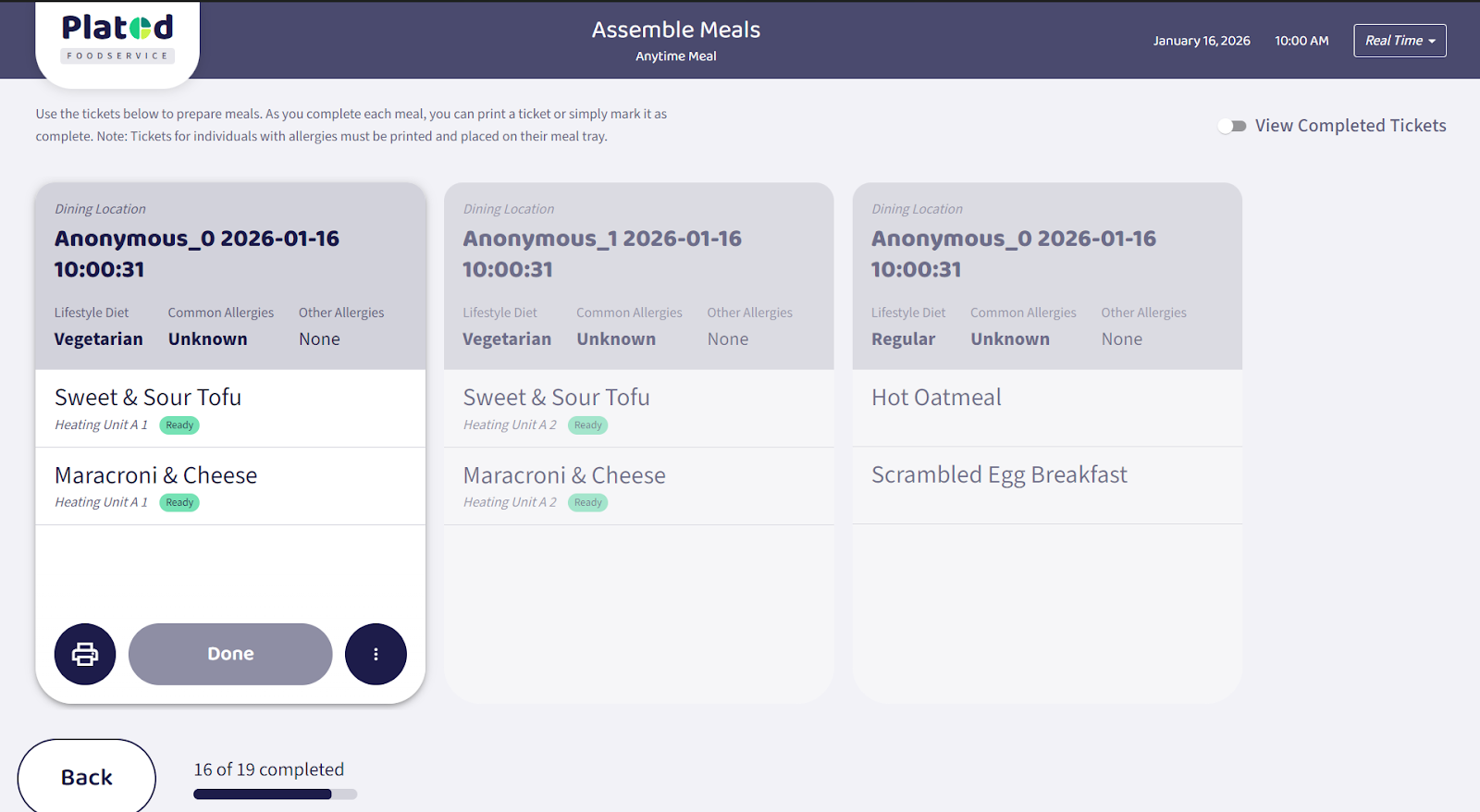1480x812 pixels.
Task: Click the January 16, 2026 date
Action: tap(1202, 41)
